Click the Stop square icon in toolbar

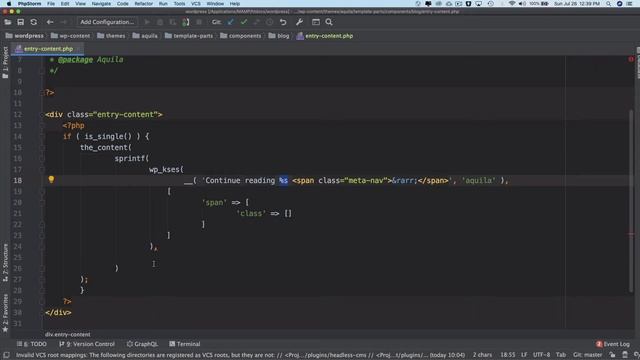[199, 22]
